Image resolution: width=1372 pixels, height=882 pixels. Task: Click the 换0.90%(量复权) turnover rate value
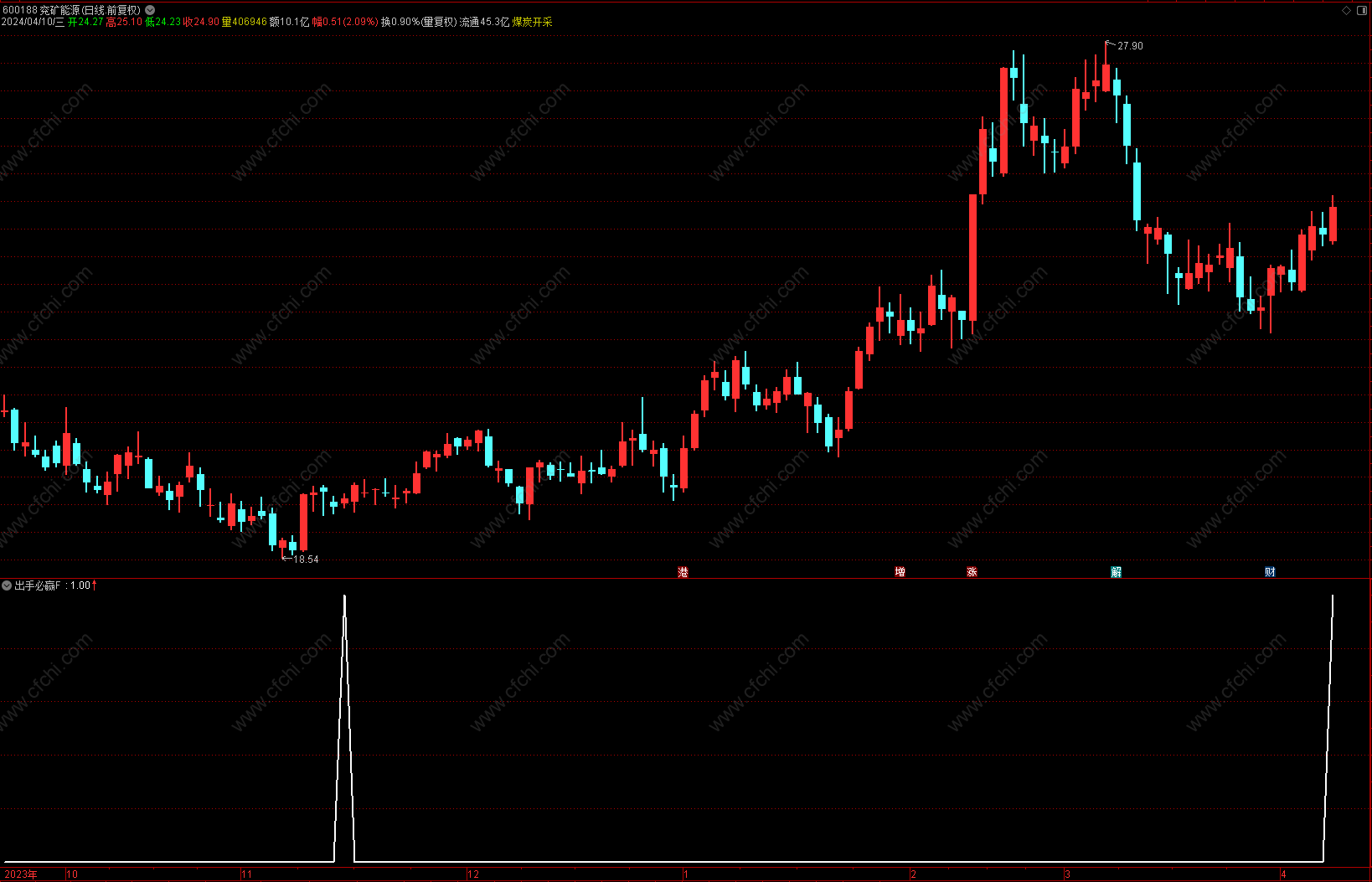[x=419, y=22]
